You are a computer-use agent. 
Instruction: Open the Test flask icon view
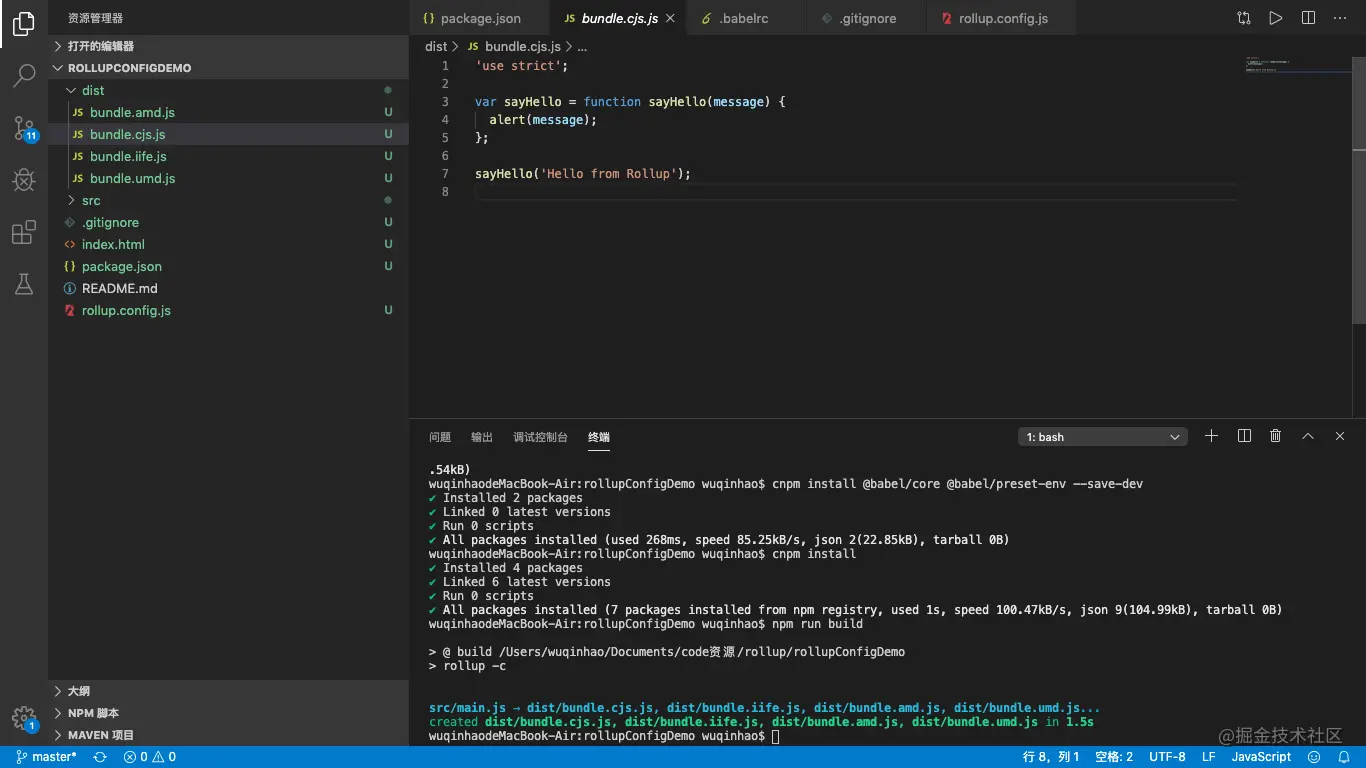(x=24, y=285)
